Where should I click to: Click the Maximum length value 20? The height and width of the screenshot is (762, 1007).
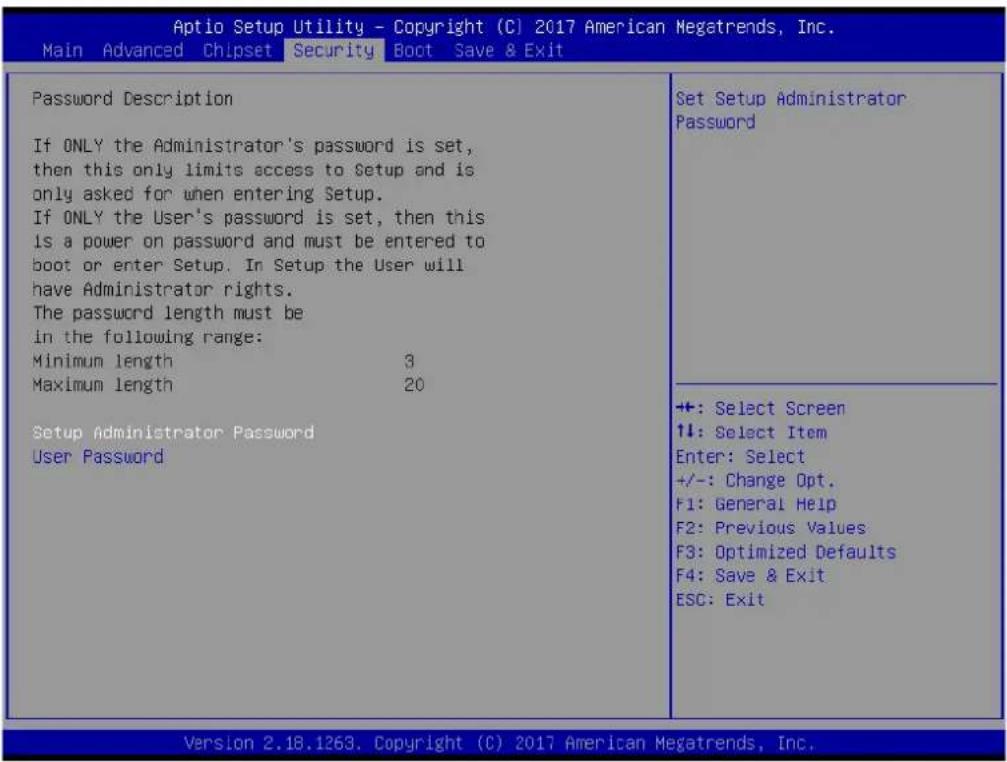click(414, 385)
